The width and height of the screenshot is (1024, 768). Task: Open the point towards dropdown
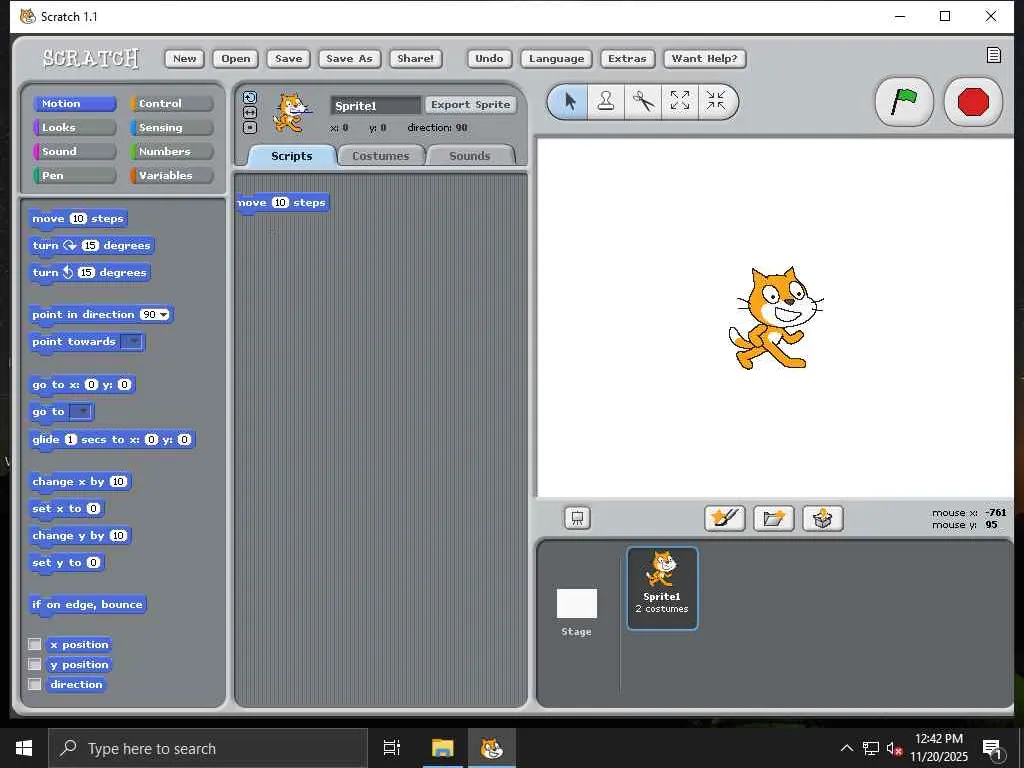pos(133,342)
